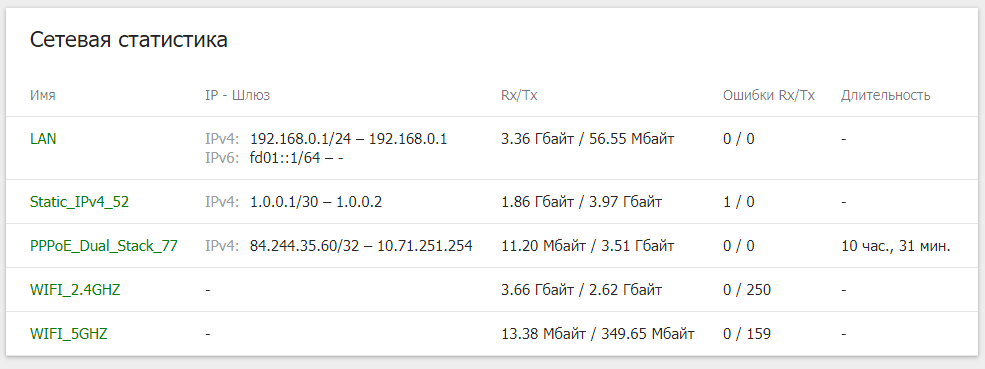Open the WIFI_2.4GHZ interface link
This screenshot has width=985, height=369.
pyautogui.click(x=75, y=290)
